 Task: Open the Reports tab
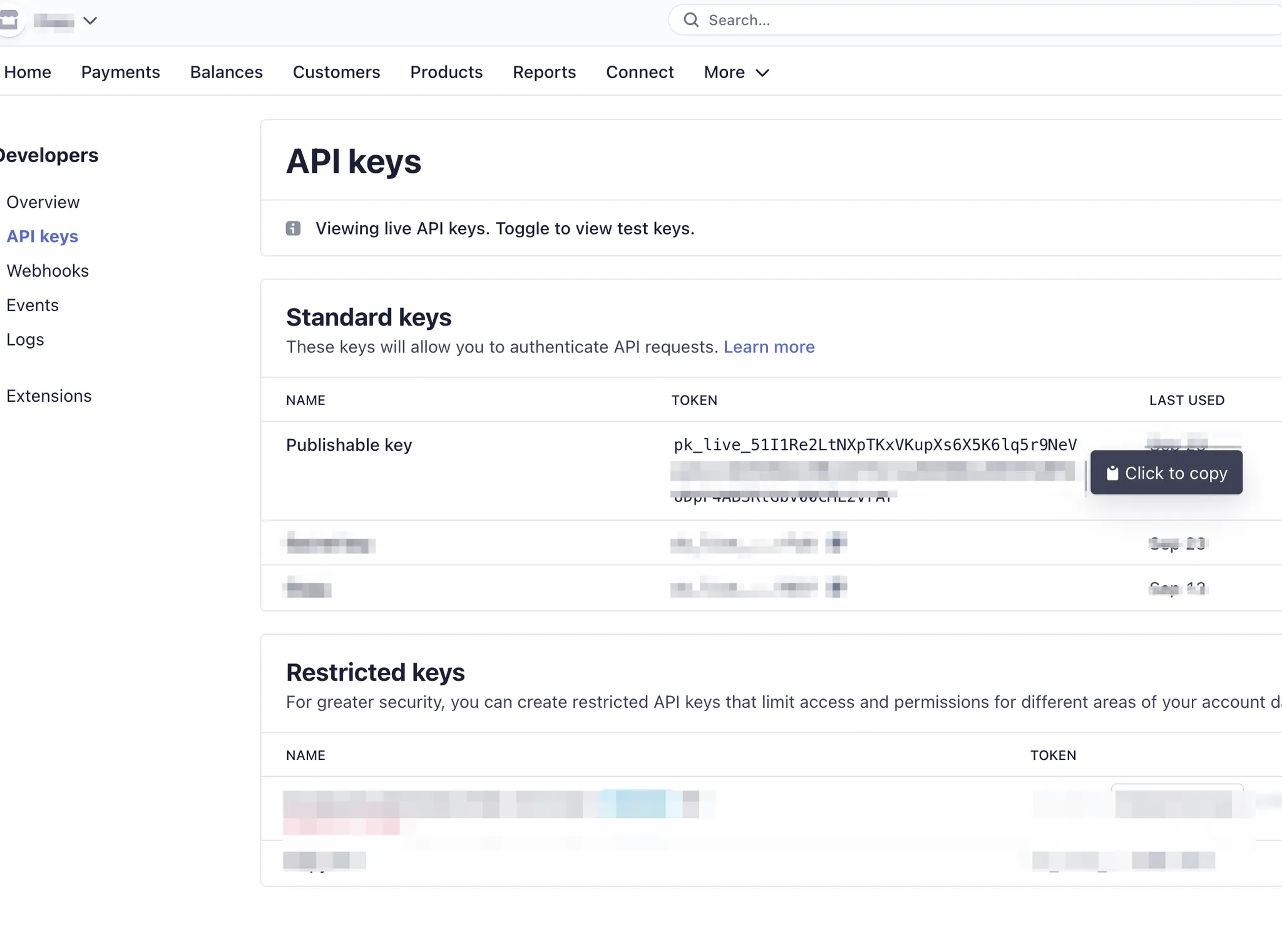[x=544, y=73]
